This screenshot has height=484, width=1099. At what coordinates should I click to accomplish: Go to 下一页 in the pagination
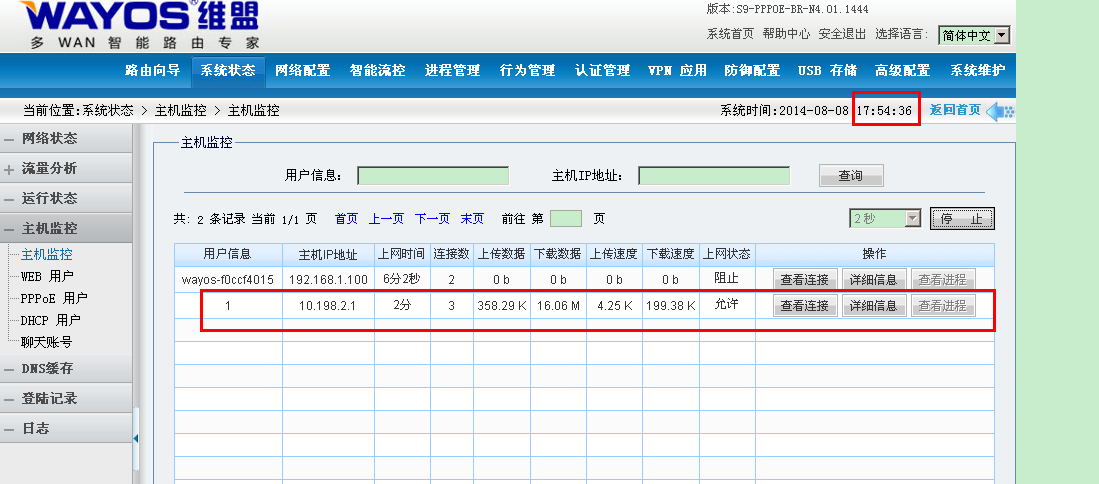[x=432, y=218]
